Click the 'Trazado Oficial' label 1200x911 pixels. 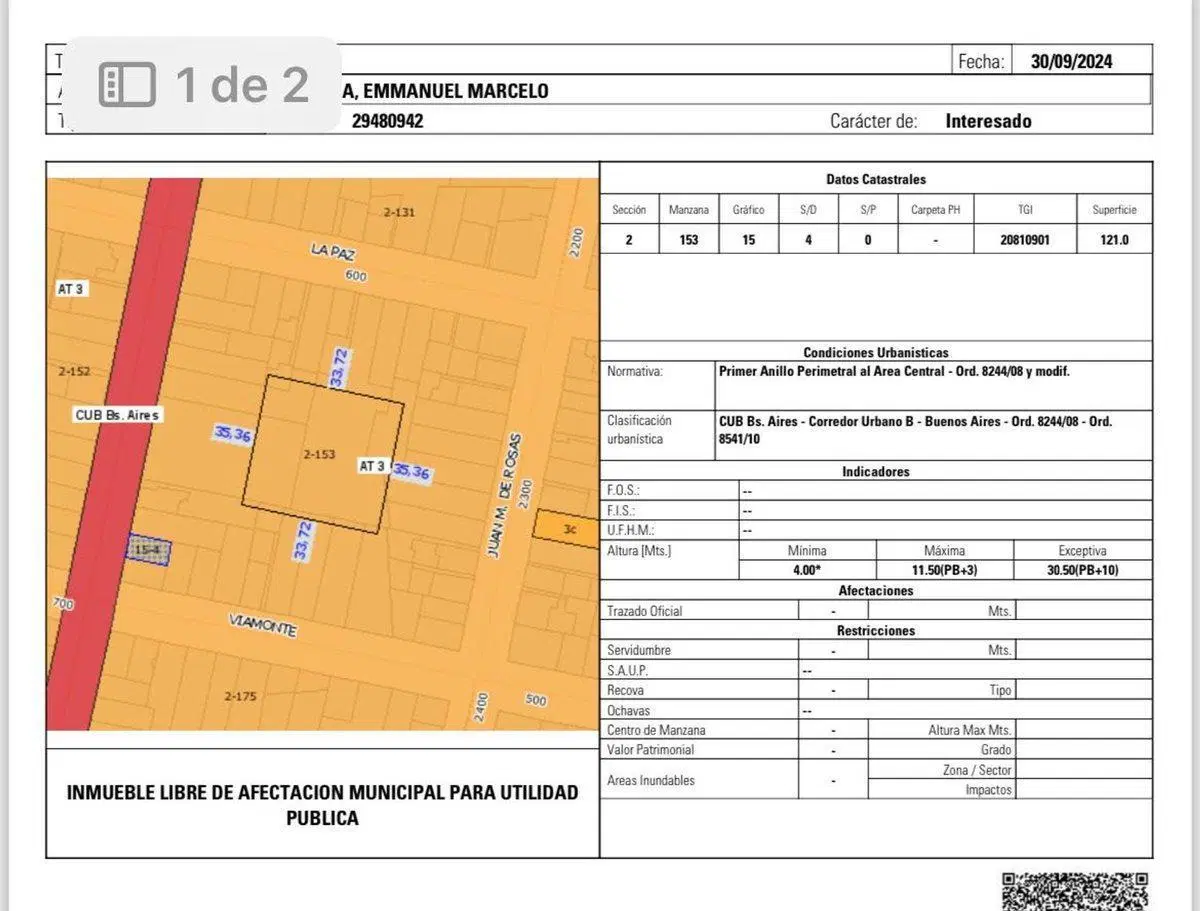pyautogui.click(x=645, y=611)
